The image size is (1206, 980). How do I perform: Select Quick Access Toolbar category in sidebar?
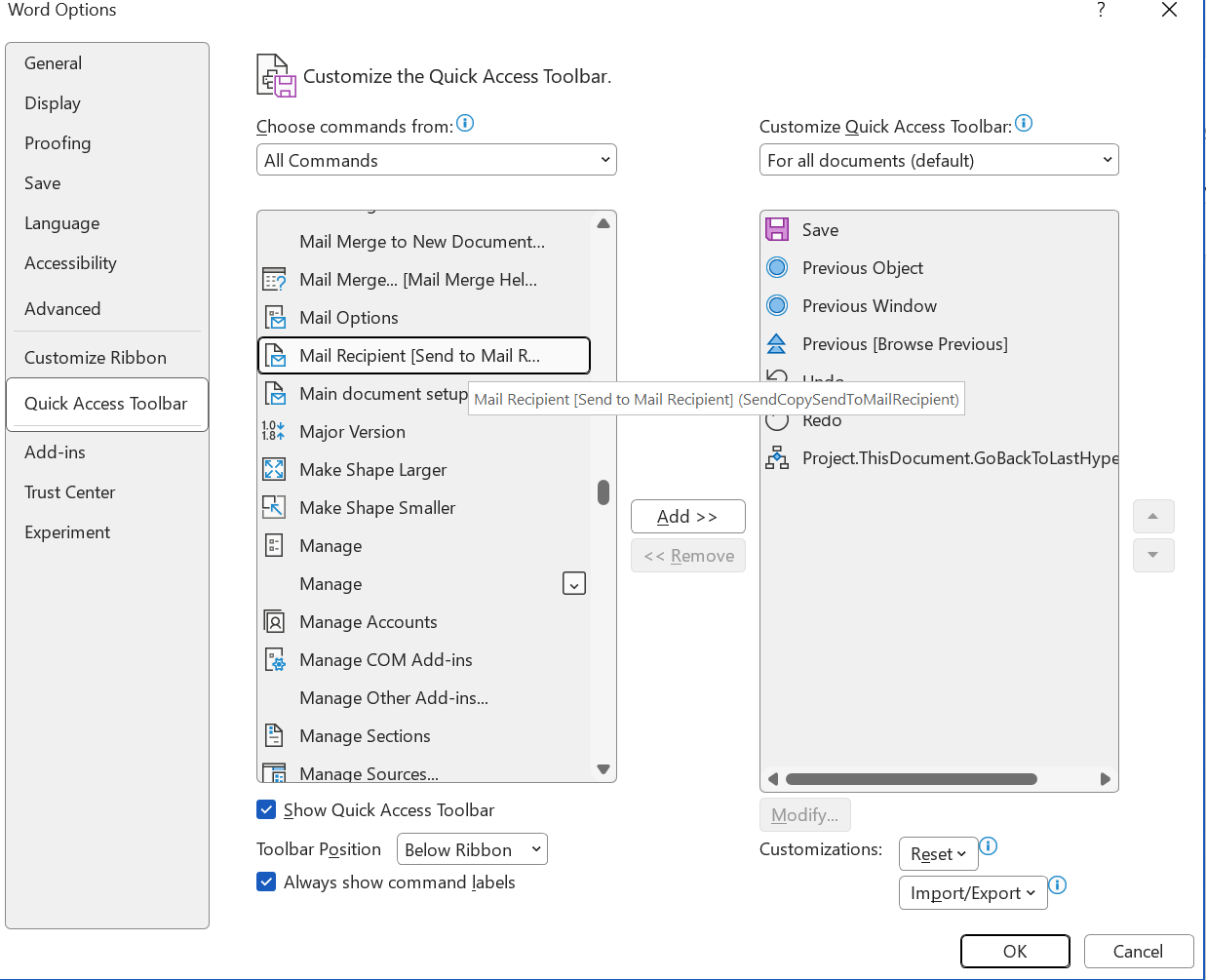[x=107, y=404]
